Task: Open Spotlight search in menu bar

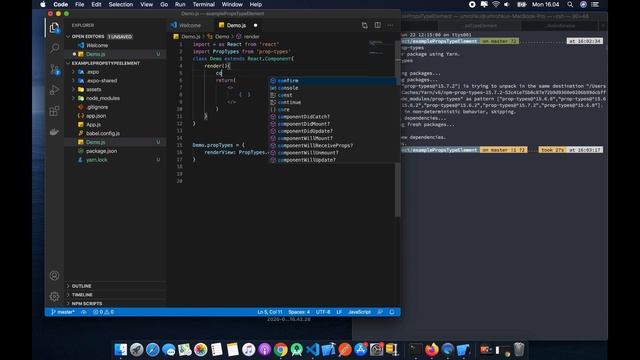Action: (x=570, y=4)
